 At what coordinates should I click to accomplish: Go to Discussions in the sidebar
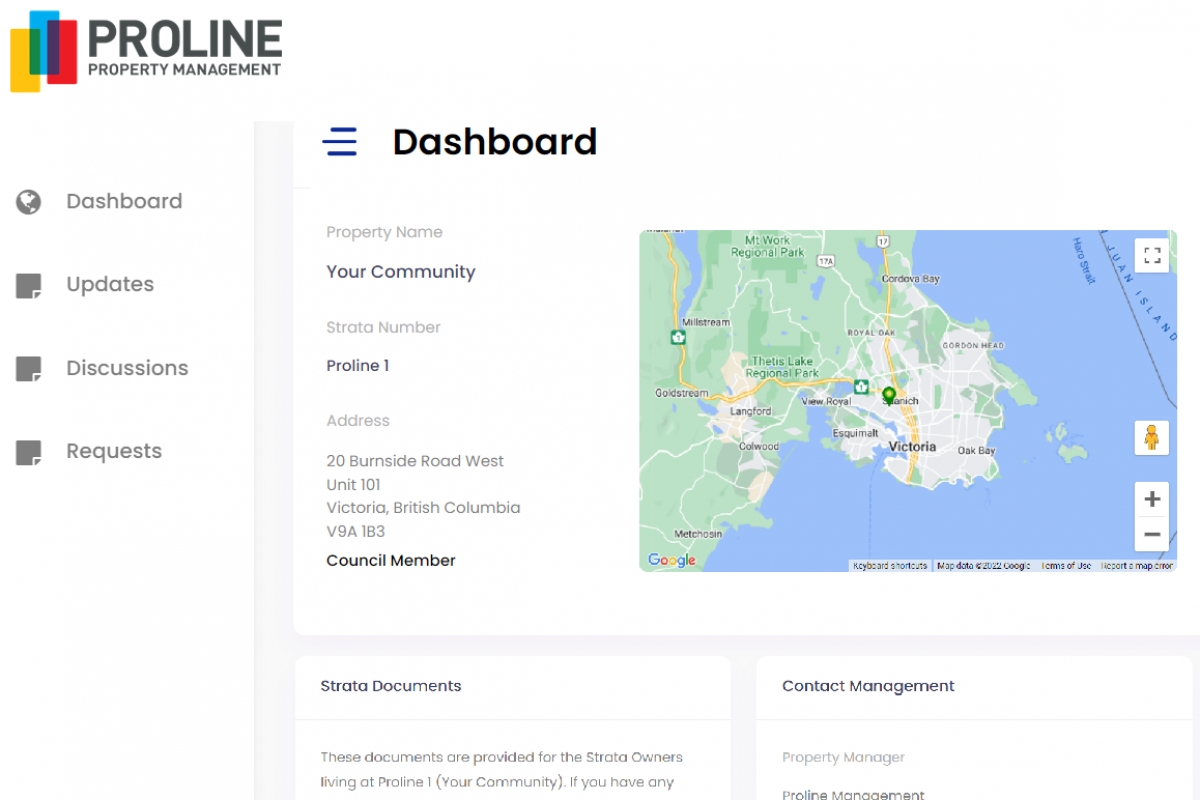tap(127, 369)
